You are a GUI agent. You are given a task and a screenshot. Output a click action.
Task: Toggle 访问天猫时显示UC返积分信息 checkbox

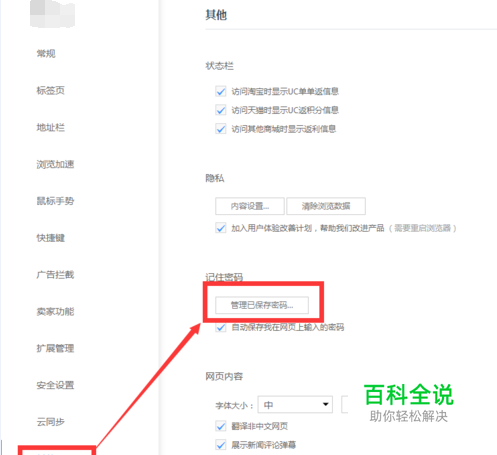point(221,110)
